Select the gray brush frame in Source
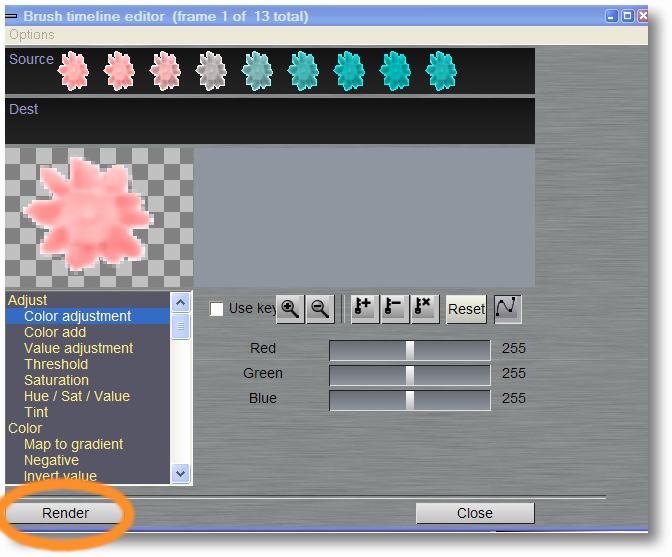Viewport: 672px width, 557px height. (211, 71)
